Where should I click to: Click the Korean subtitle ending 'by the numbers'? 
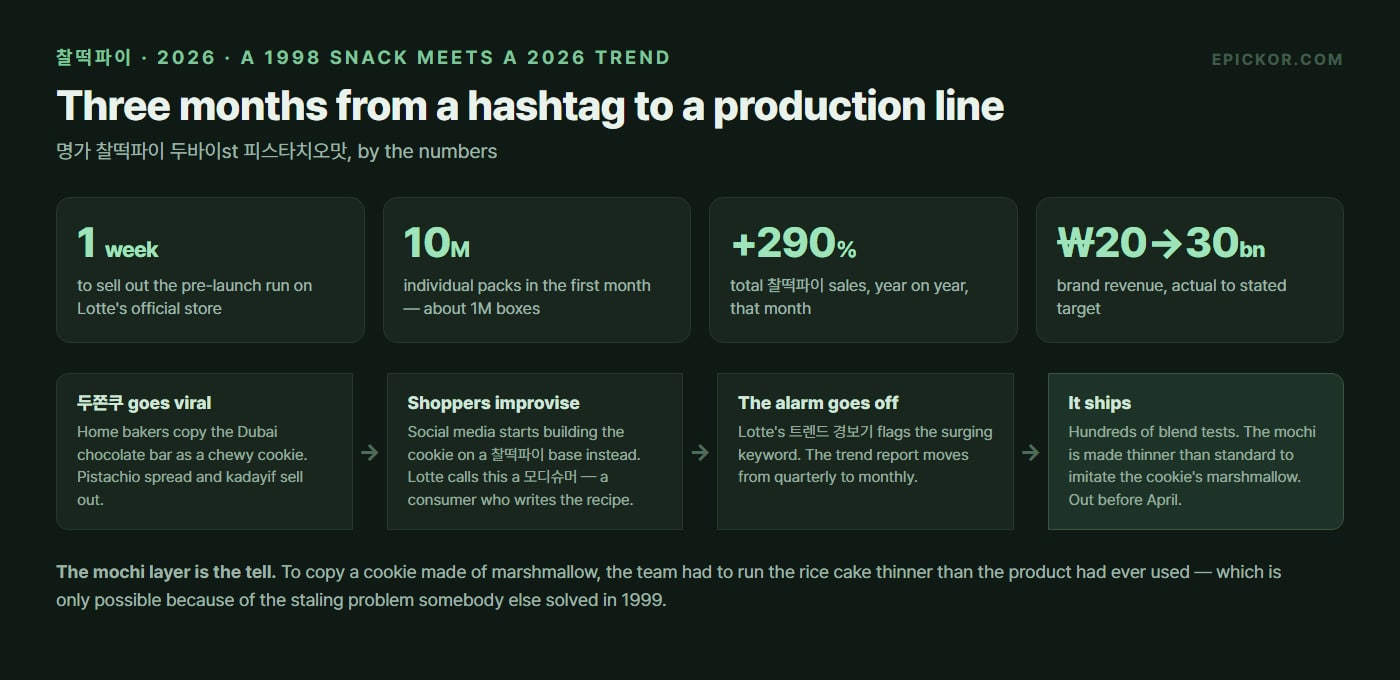coord(277,152)
